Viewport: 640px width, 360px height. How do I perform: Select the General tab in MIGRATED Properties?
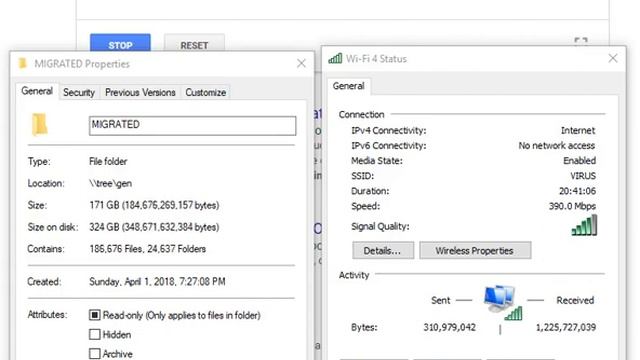(37, 91)
